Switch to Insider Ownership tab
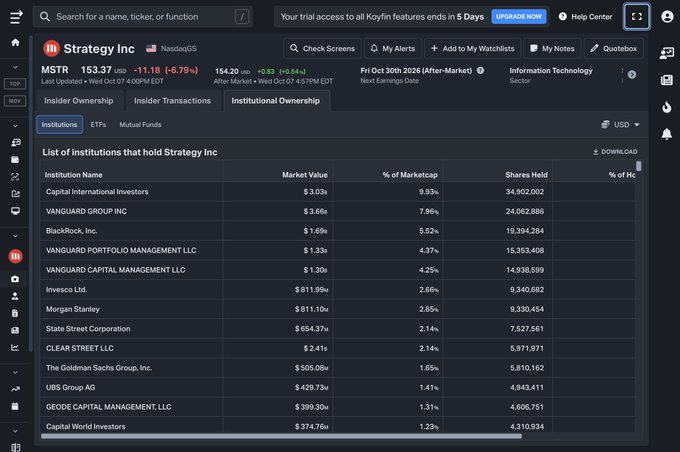Image resolution: width=680 pixels, height=452 pixels. [x=78, y=101]
